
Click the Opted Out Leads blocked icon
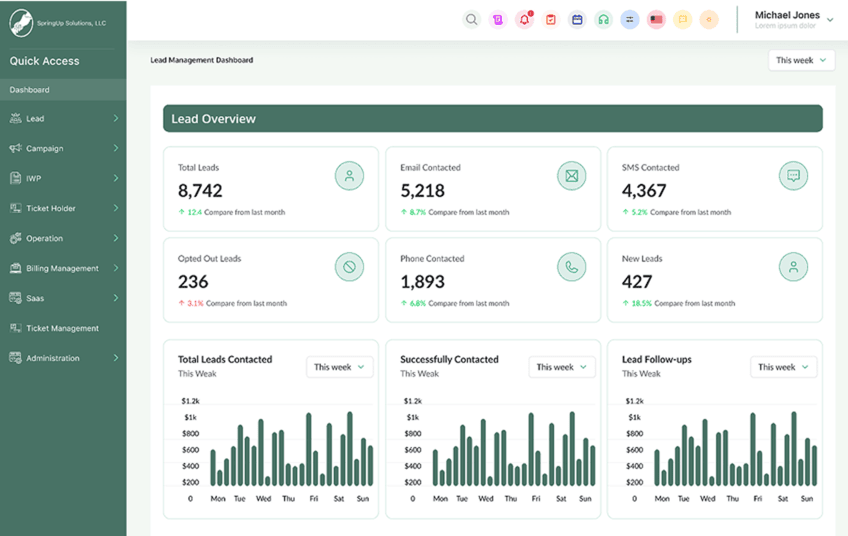click(x=349, y=266)
